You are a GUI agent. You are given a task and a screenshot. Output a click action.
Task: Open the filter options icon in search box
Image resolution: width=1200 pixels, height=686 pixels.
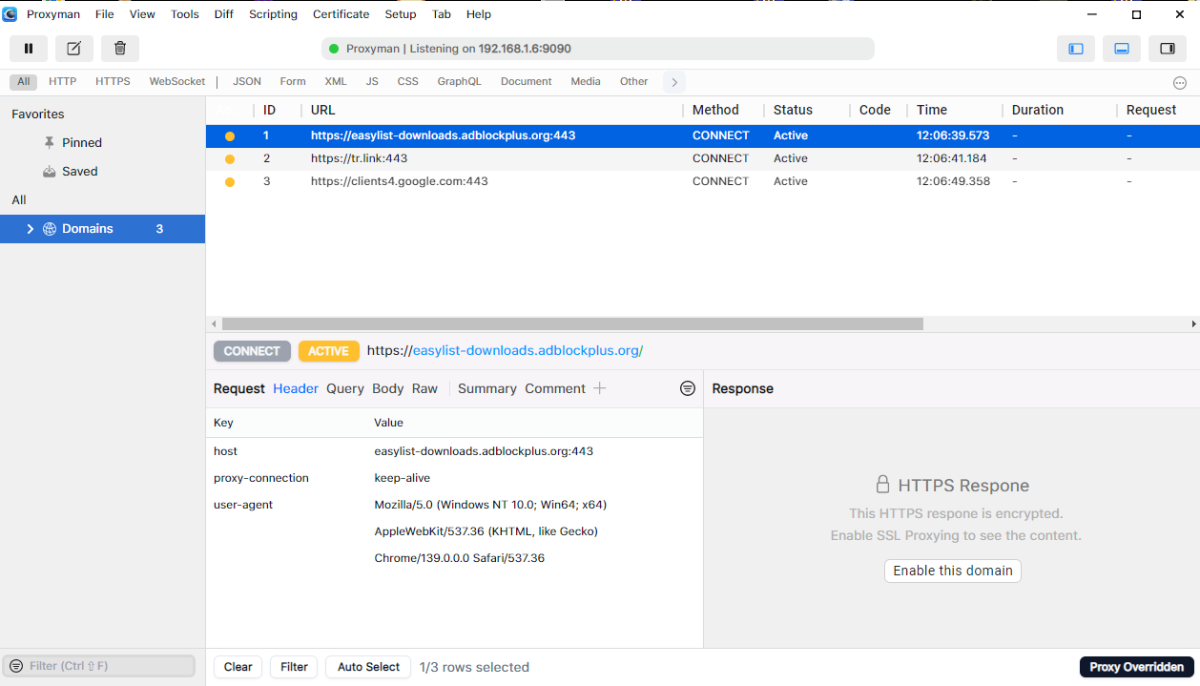coord(16,666)
